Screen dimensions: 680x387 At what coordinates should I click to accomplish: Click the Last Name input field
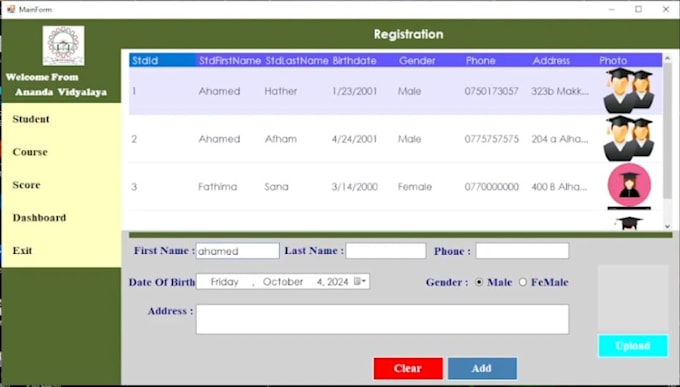coord(386,251)
